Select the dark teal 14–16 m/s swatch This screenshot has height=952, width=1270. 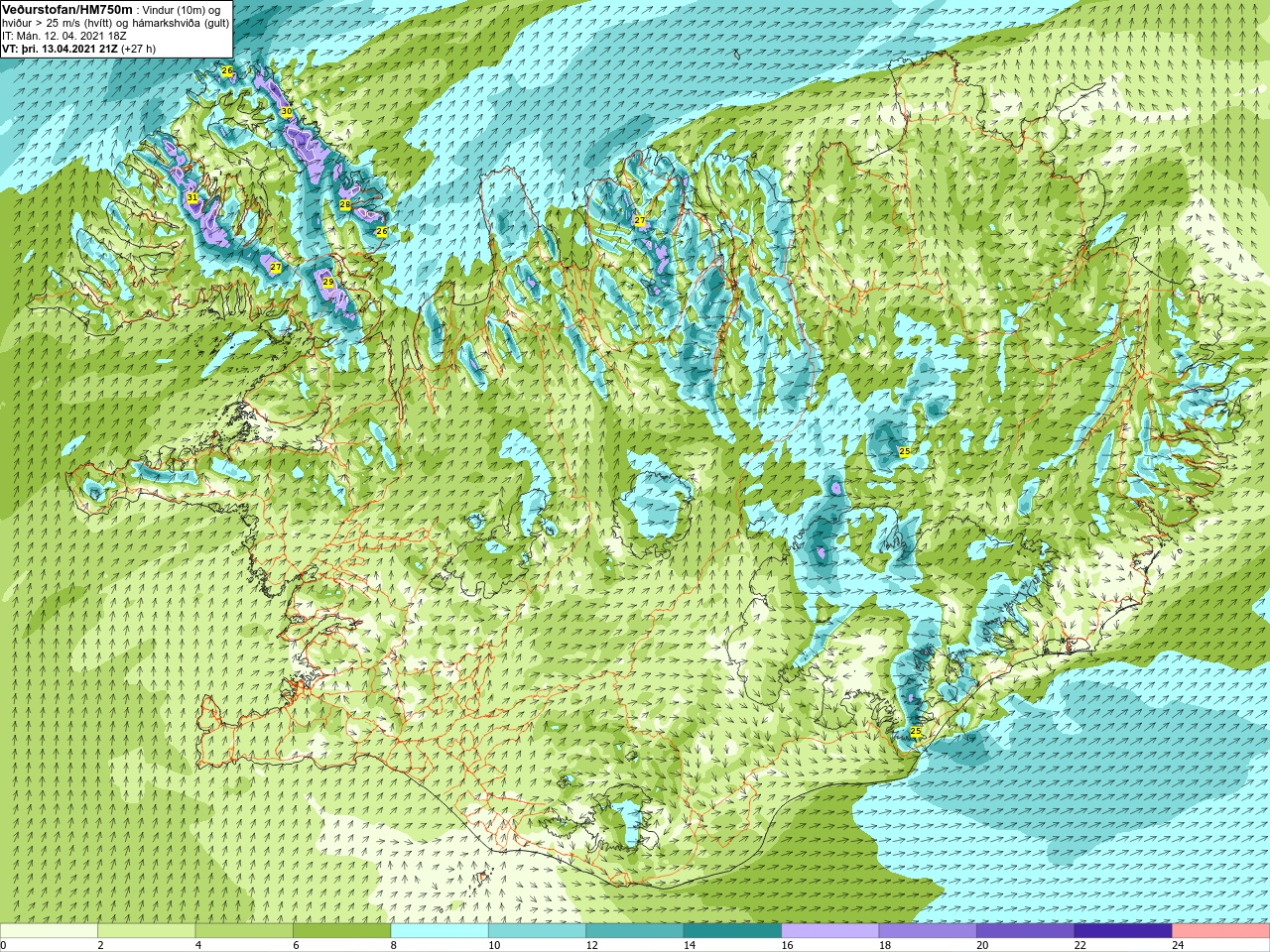tap(732, 931)
